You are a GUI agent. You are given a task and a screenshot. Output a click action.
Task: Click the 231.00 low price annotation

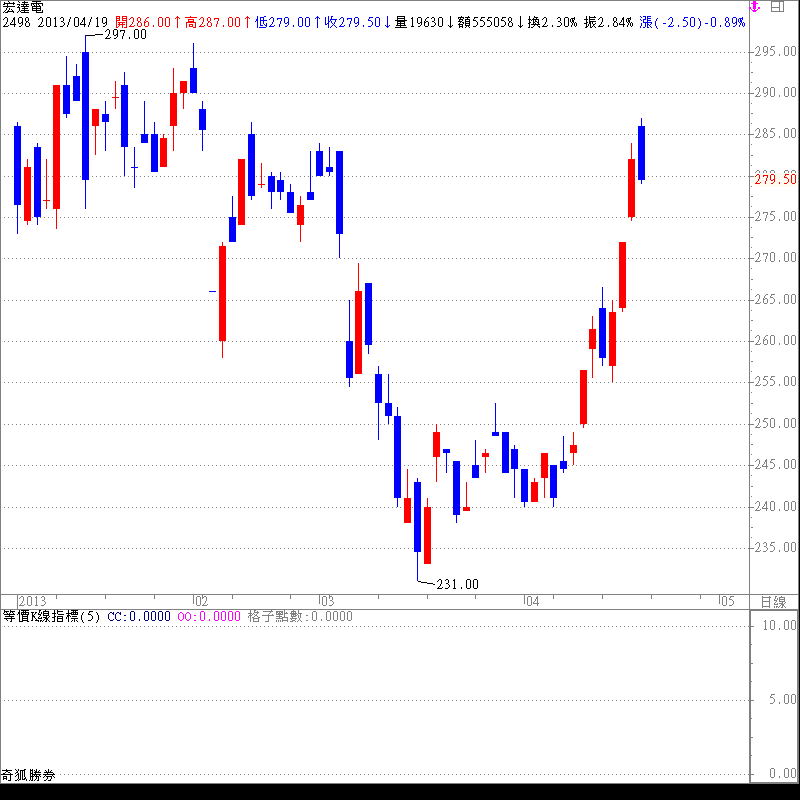click(x=457, y=584)
